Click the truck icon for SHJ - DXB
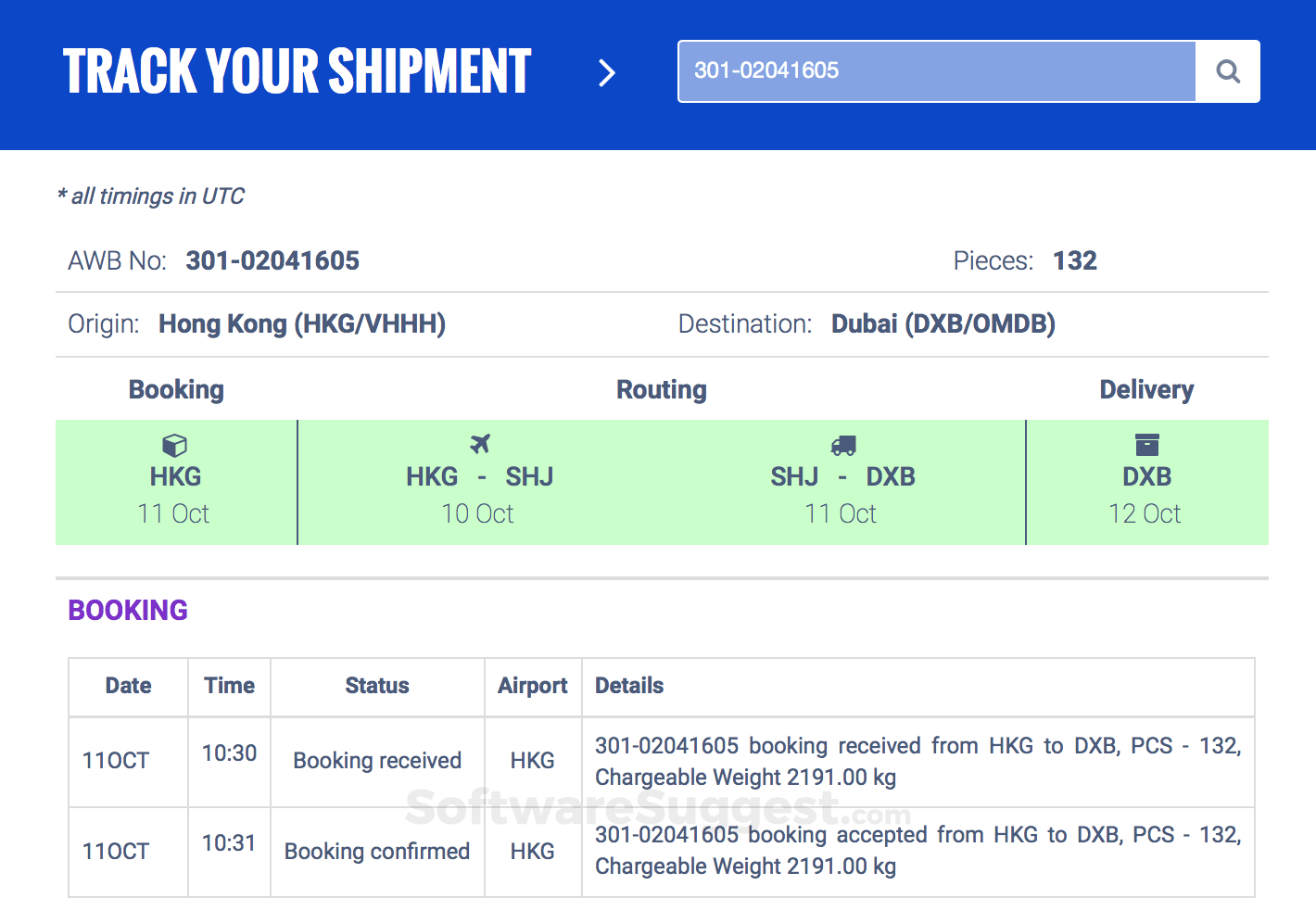 point(842,446)
